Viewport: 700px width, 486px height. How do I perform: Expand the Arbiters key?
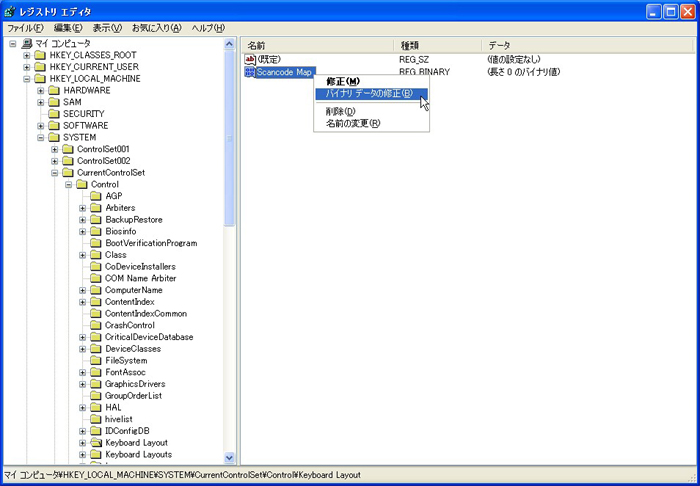click(83, 208)
